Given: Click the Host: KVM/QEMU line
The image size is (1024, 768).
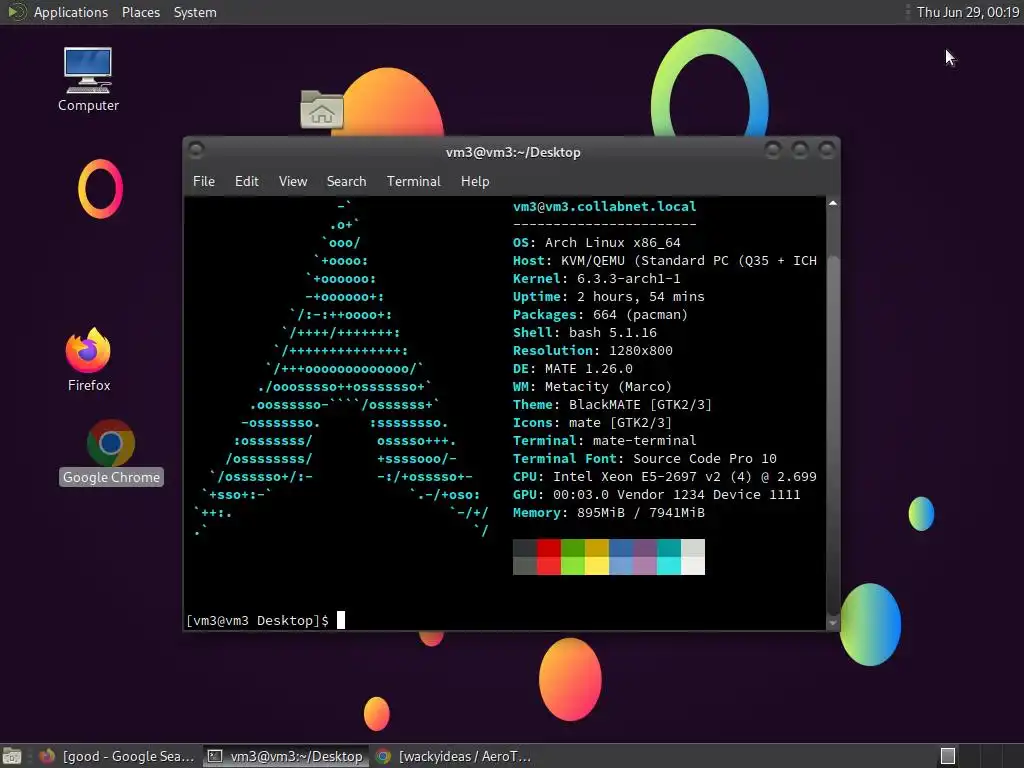Looking at the screenshot, I should pyautogui.click(x=664, y=261).
